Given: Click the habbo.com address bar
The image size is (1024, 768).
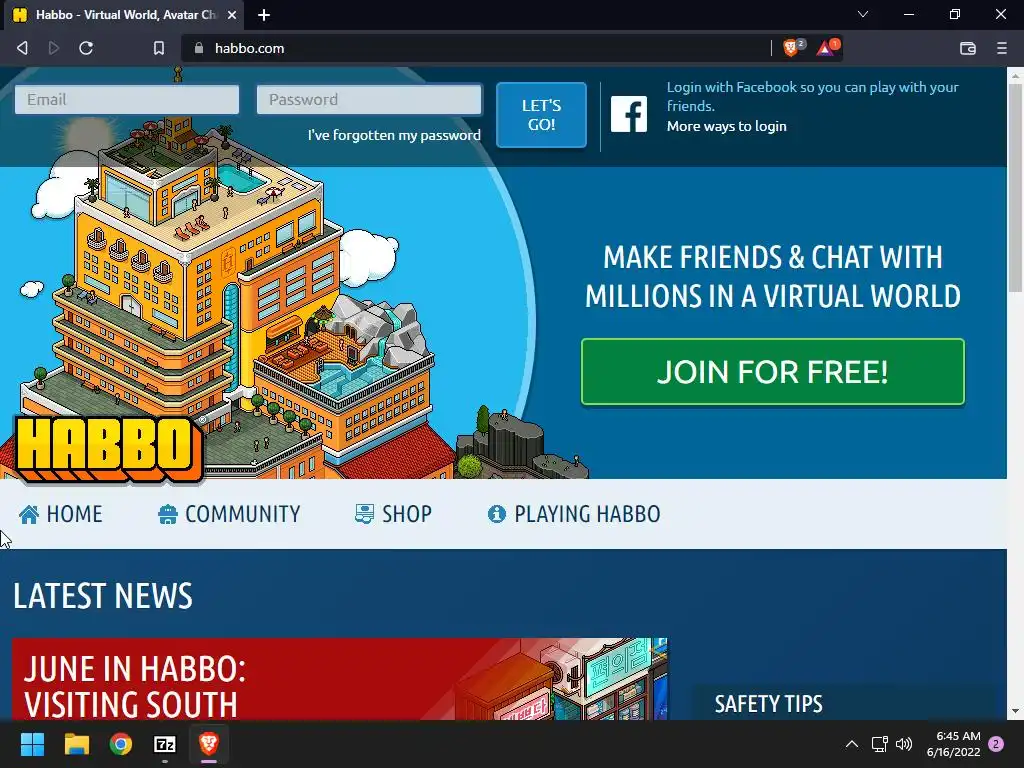Looking at the screenshot, I should pyautogui.click(x=477, y=48).
